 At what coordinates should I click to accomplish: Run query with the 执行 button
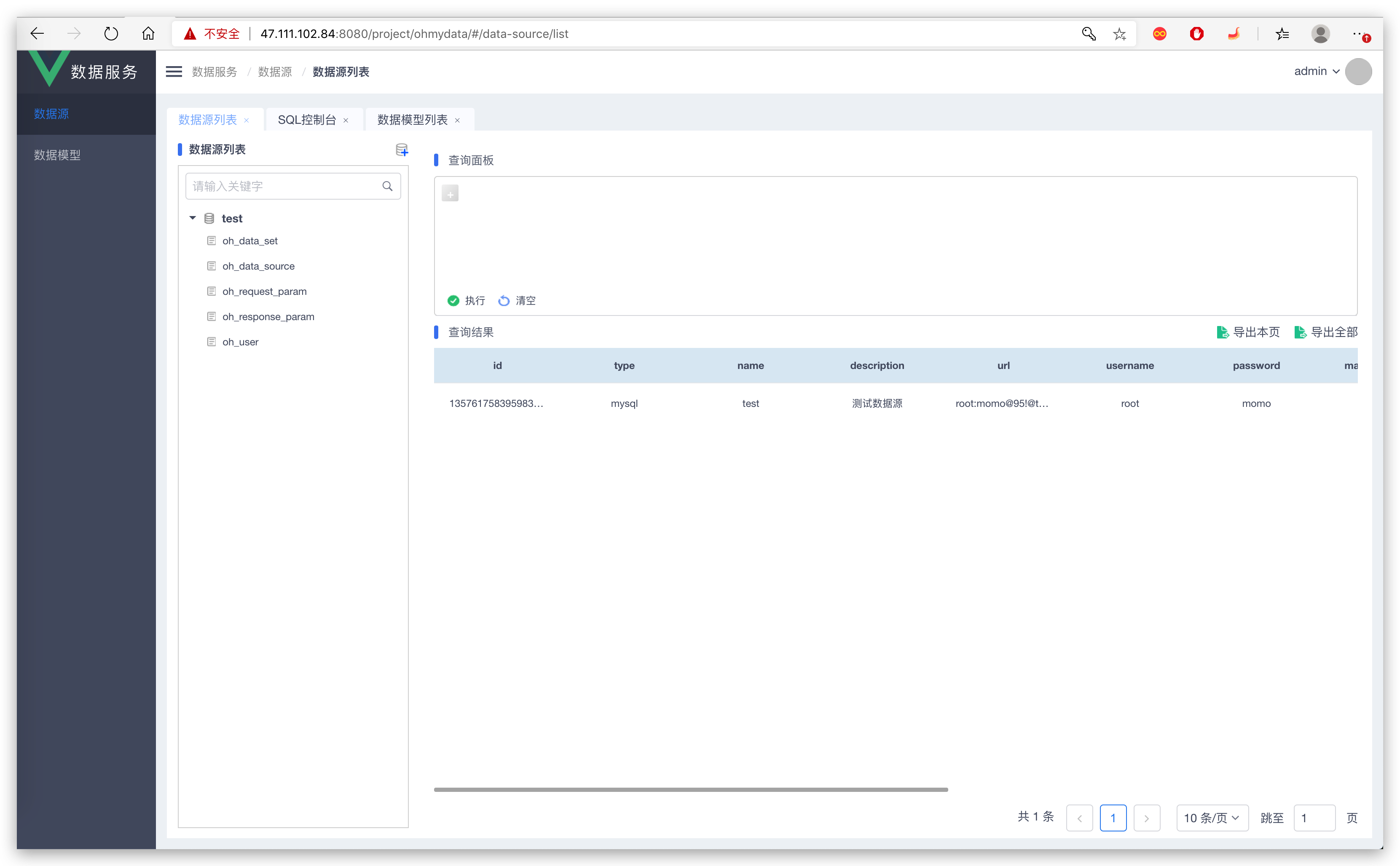pos(466,301)
